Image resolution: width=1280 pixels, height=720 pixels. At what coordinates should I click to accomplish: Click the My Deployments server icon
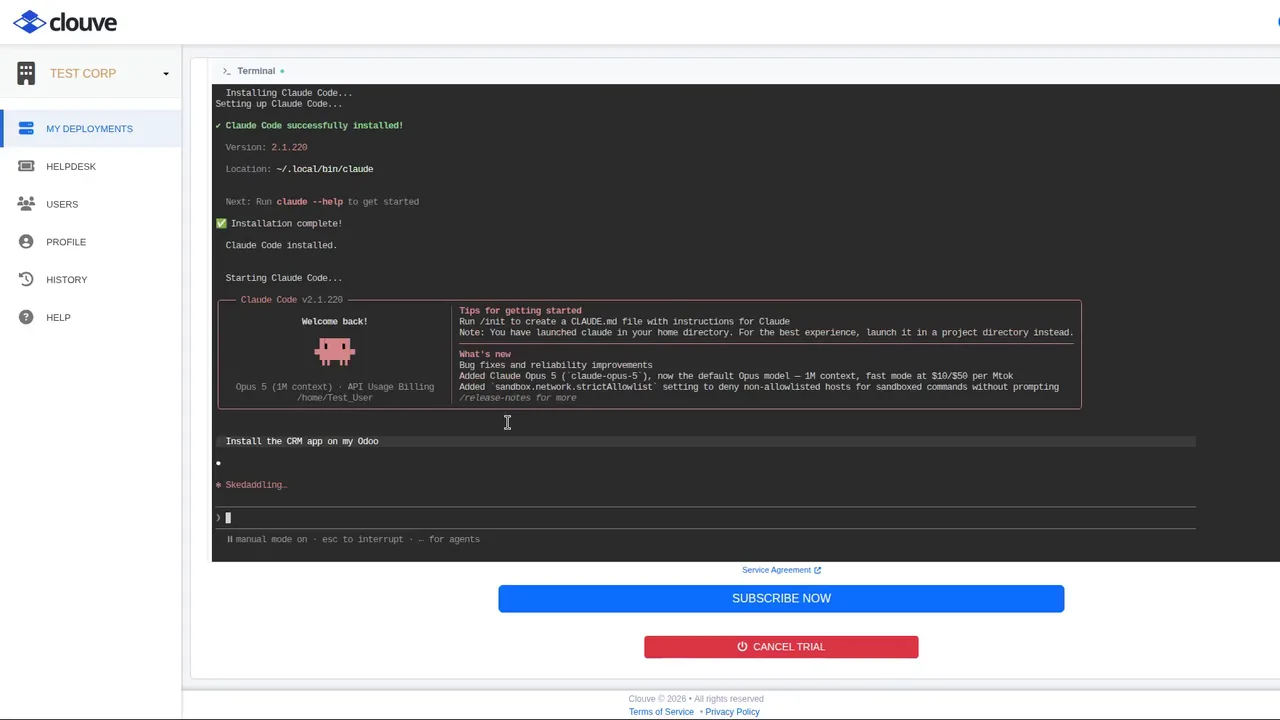click(x=26, y=128)
